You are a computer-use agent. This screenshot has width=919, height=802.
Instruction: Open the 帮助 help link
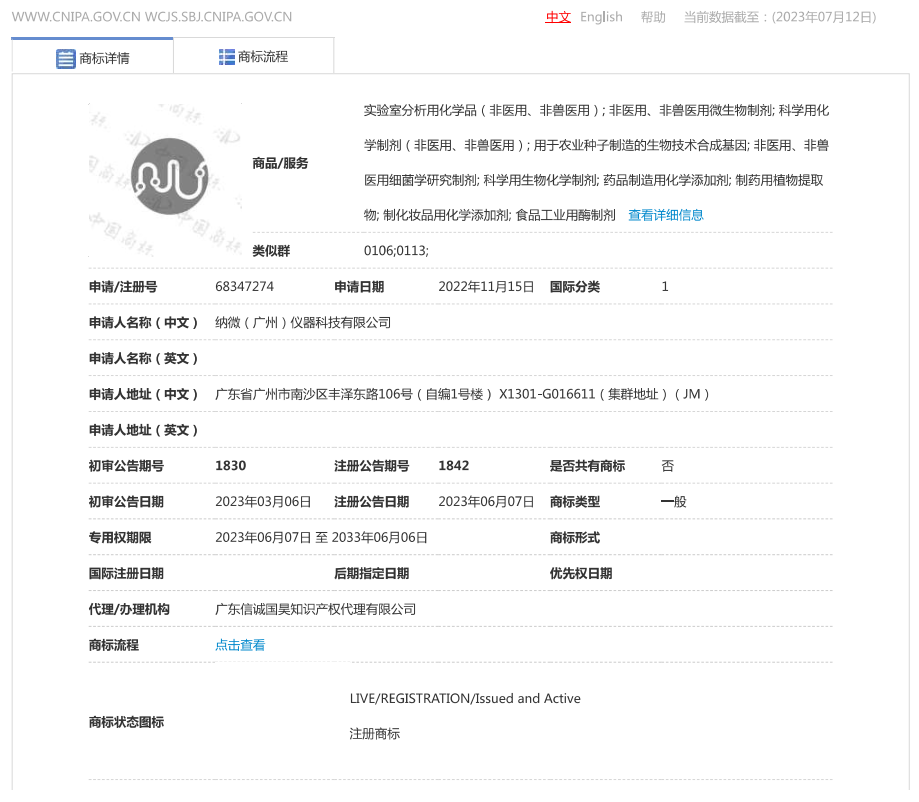[x=653, y=17]
